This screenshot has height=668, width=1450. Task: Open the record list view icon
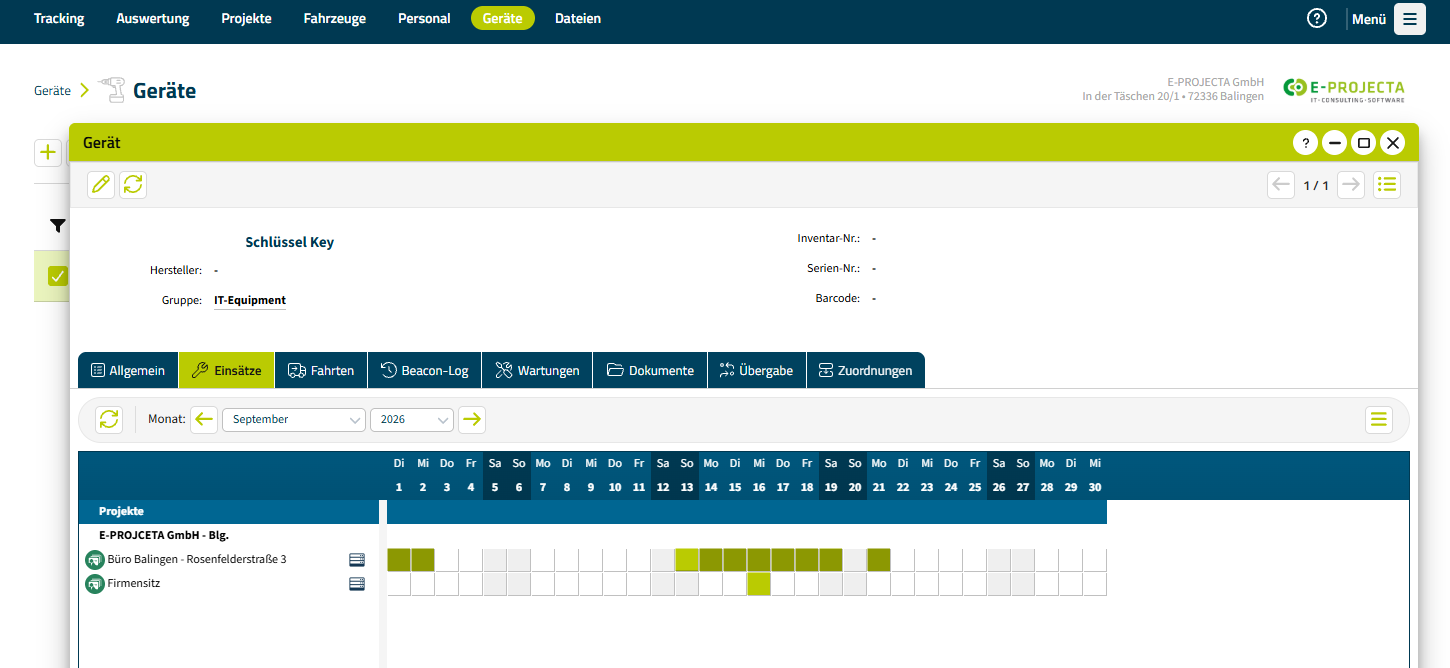coord(1387,185)
